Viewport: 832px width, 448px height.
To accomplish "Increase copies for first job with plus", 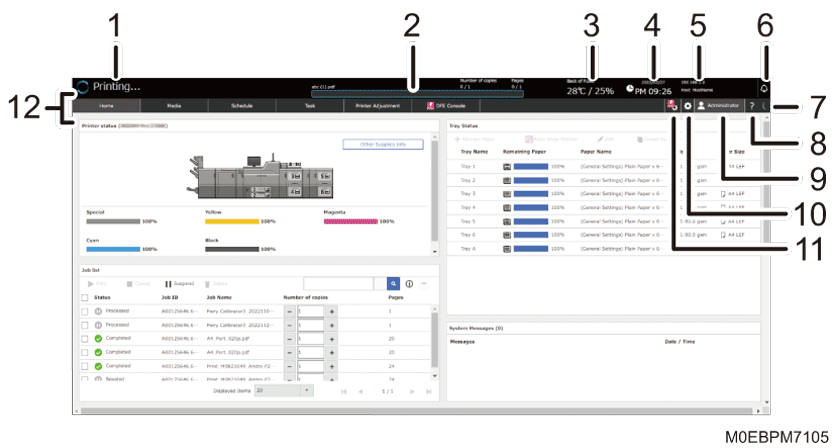I will 332,311.
